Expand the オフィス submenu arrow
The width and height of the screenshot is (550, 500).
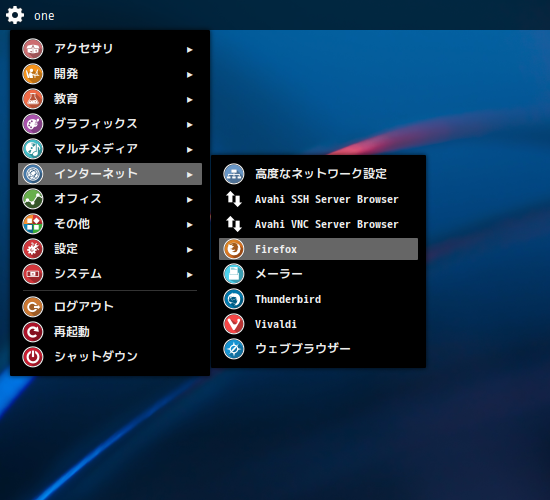(x=190, y=200)
